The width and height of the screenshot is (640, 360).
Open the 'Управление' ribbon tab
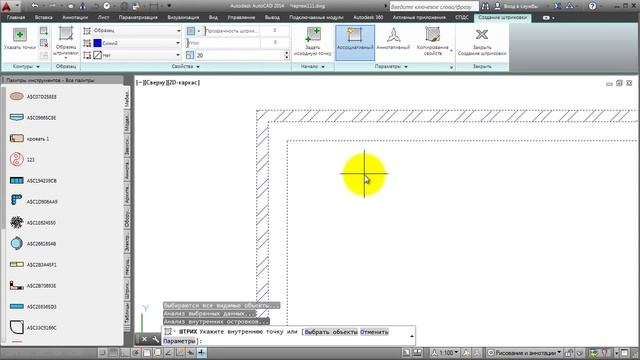click(241, 18)
